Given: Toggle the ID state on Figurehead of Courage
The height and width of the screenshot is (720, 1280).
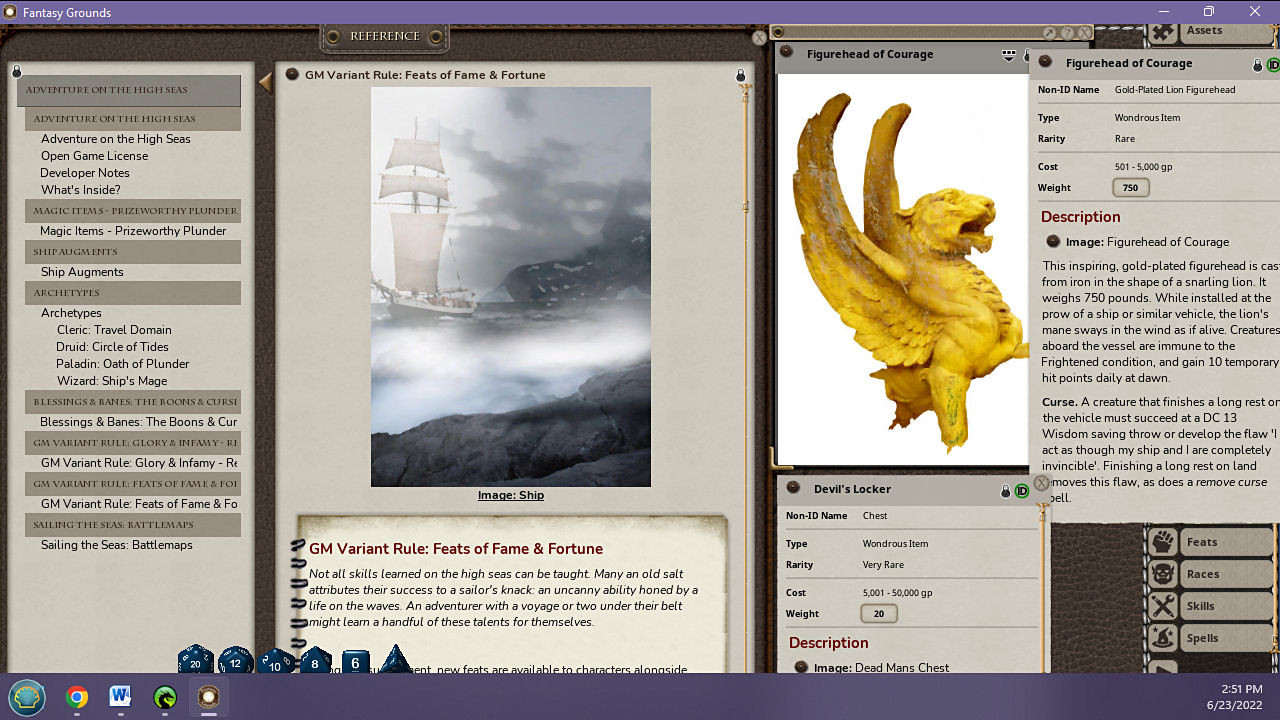Looking at the screenshot, I should tap(1272, 63).
